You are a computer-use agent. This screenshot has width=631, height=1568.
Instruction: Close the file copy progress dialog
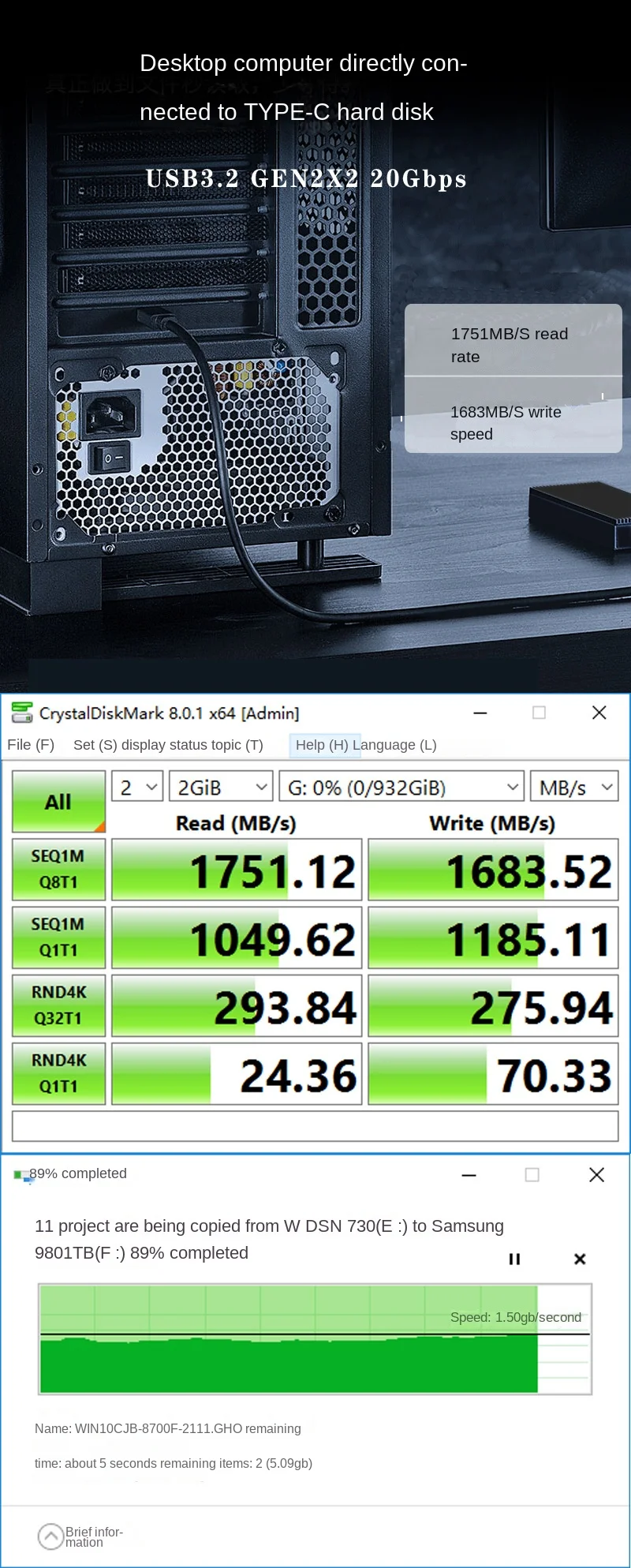pyautogui.click(x=596, y=1175)
